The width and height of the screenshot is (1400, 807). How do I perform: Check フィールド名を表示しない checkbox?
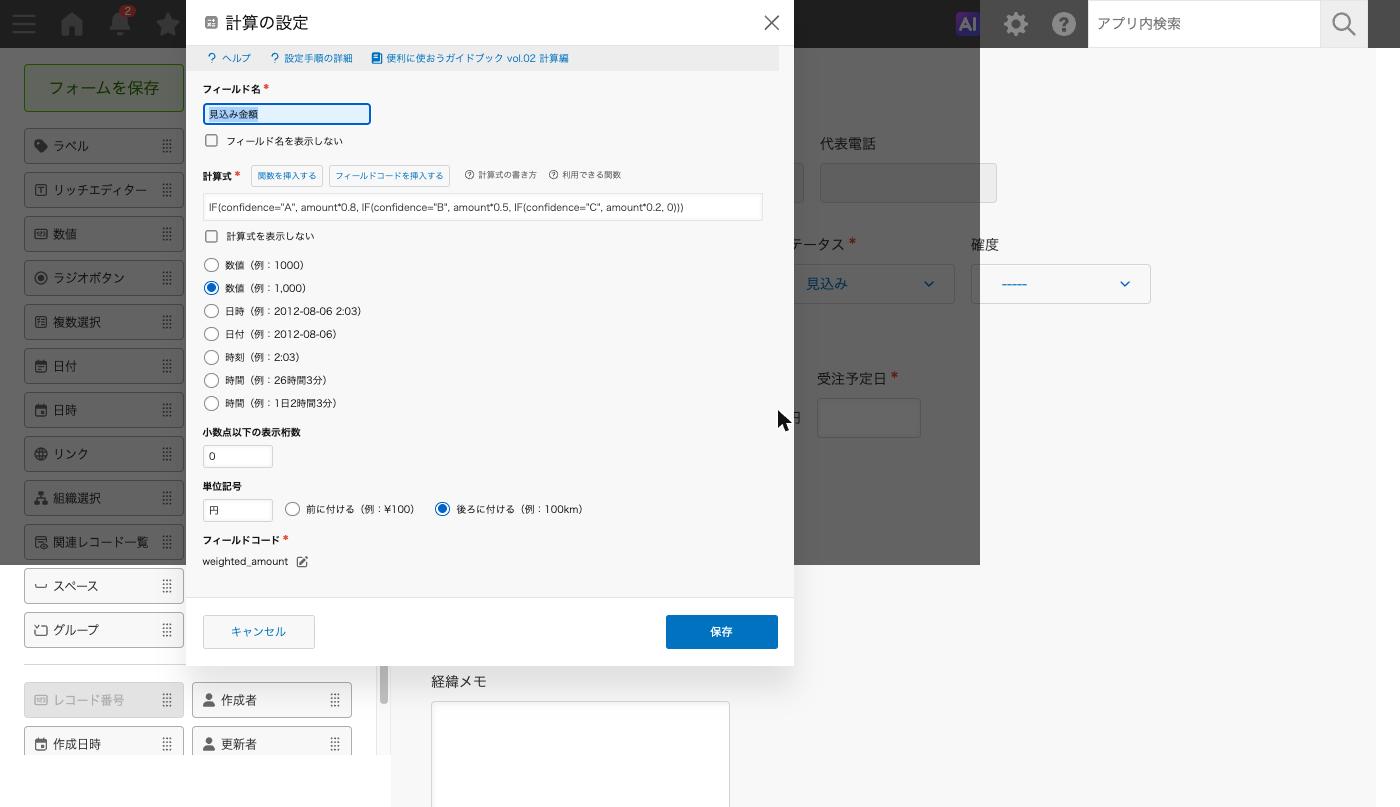tap(211, 141)
